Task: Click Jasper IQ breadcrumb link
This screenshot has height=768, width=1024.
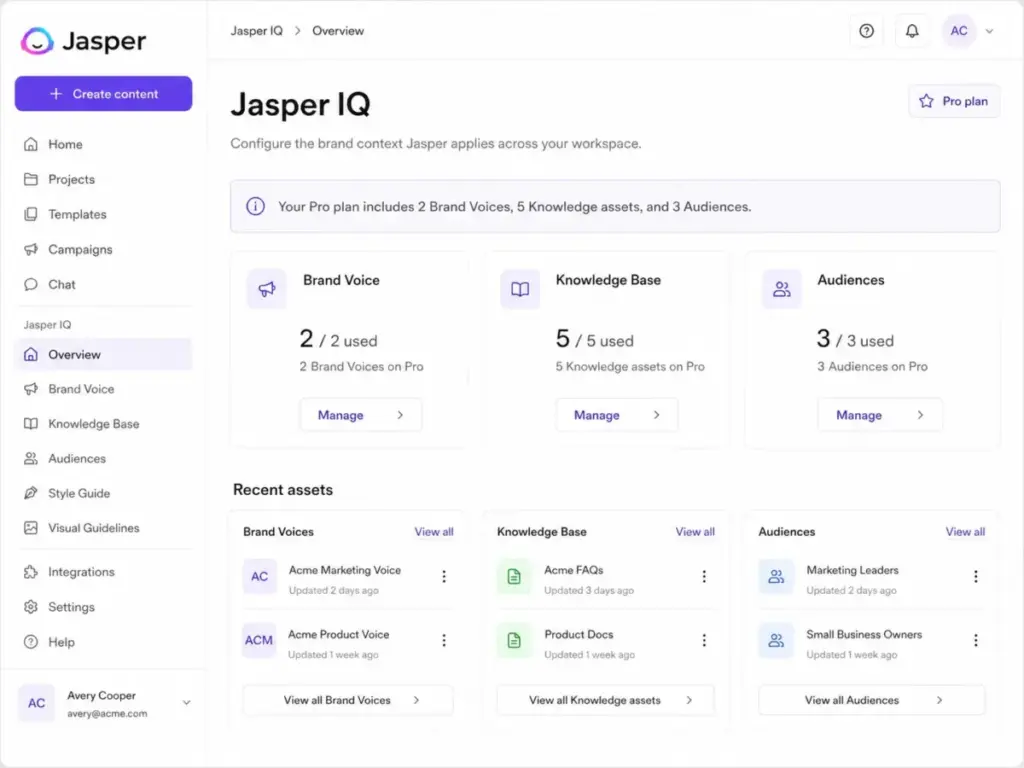Action: (257, 31)
